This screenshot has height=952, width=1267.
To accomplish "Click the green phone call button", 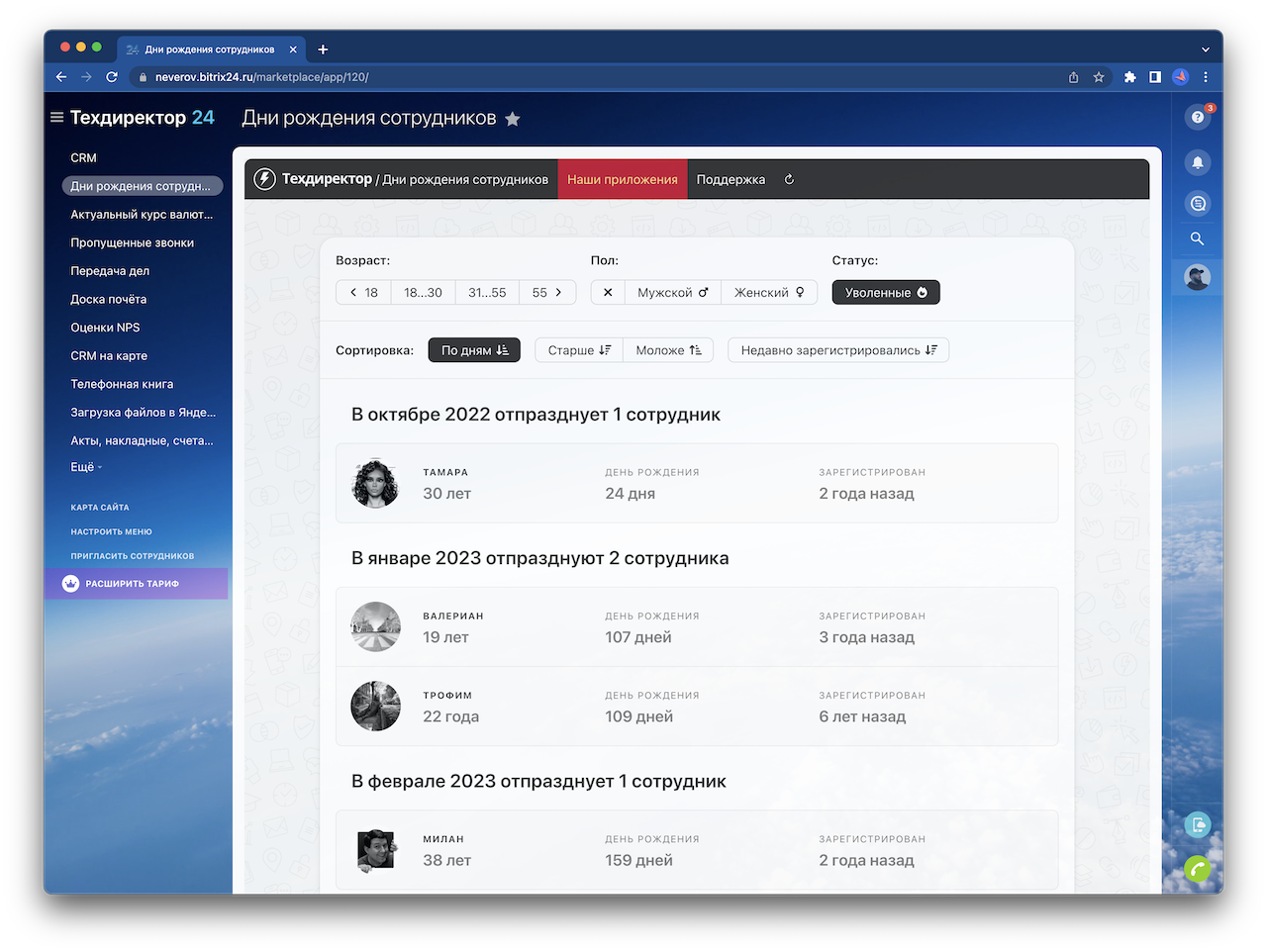I will coord(1198,869).
